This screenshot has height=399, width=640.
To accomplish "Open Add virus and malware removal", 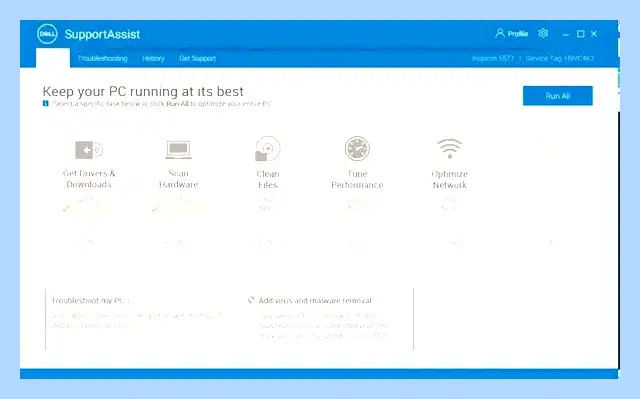I will tap(315, 301).
